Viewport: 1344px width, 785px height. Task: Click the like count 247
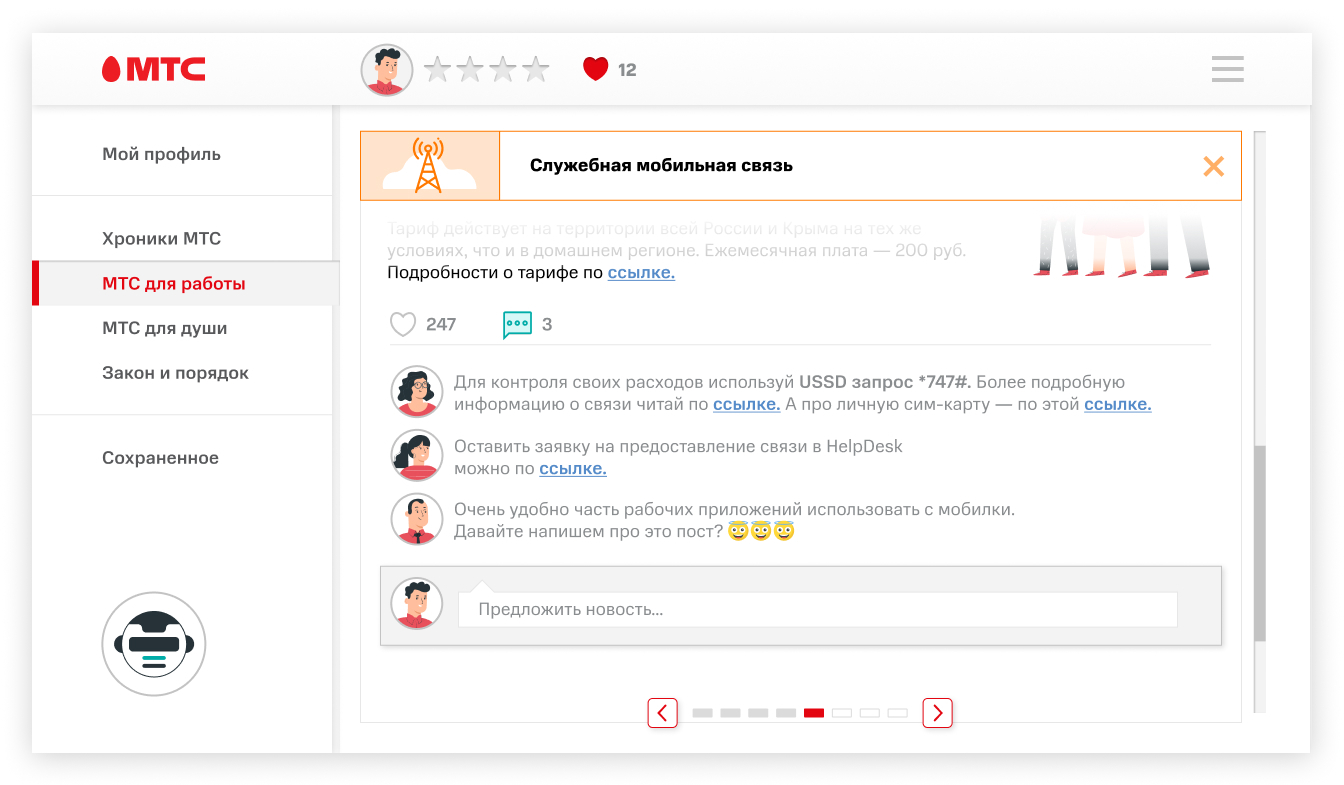[441, 324]
